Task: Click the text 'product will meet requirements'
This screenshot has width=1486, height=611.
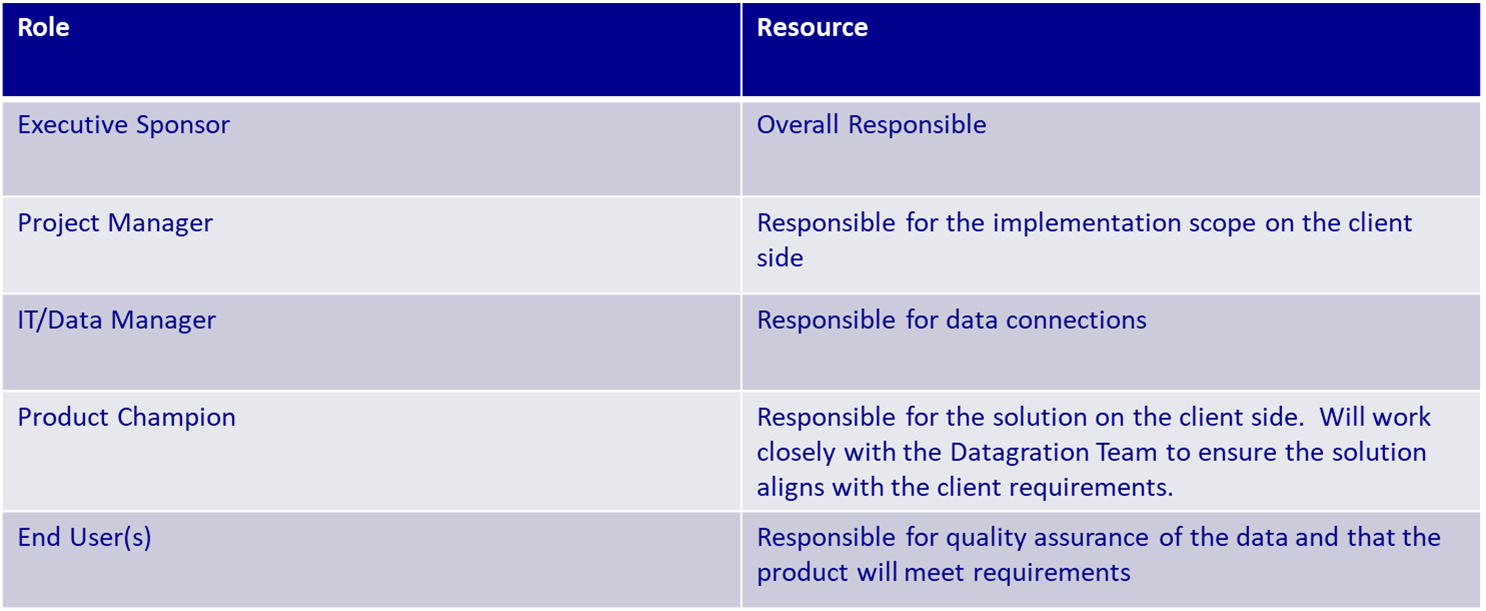Action: pyautogui.click(x=943, y=573)
